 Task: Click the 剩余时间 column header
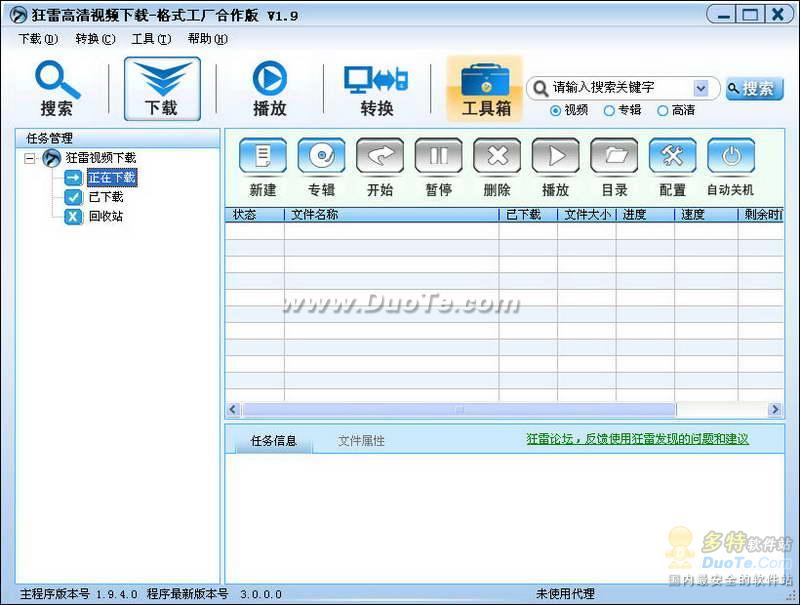[x=761, y=215]
